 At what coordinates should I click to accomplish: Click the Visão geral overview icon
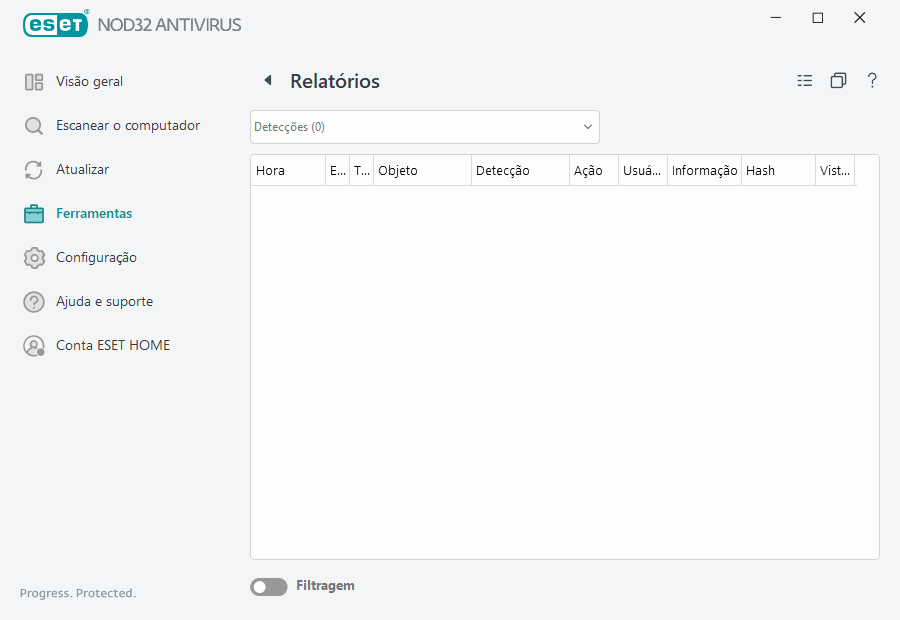[x=34, y=81]
